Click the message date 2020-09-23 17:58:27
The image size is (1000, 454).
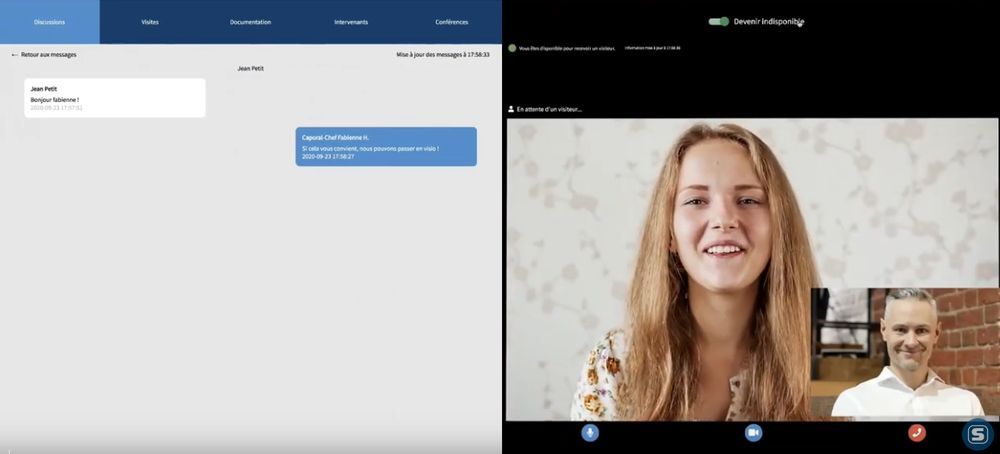tap(328, 156)
